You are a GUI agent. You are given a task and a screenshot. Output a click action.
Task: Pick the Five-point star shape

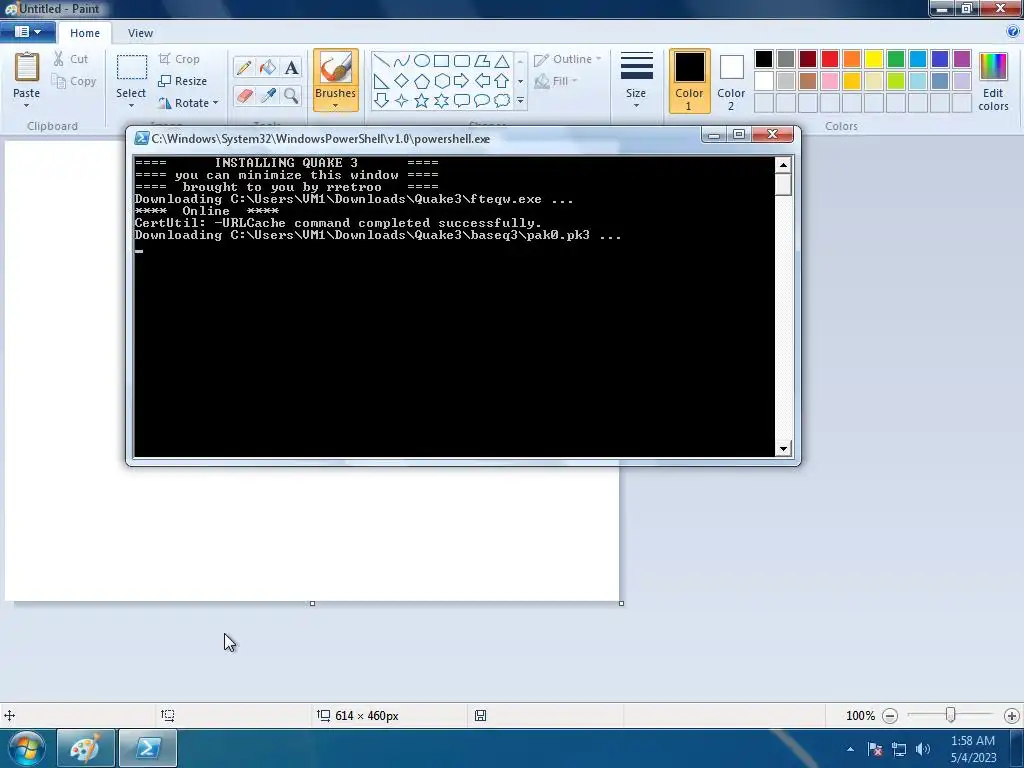click(422, 101)
